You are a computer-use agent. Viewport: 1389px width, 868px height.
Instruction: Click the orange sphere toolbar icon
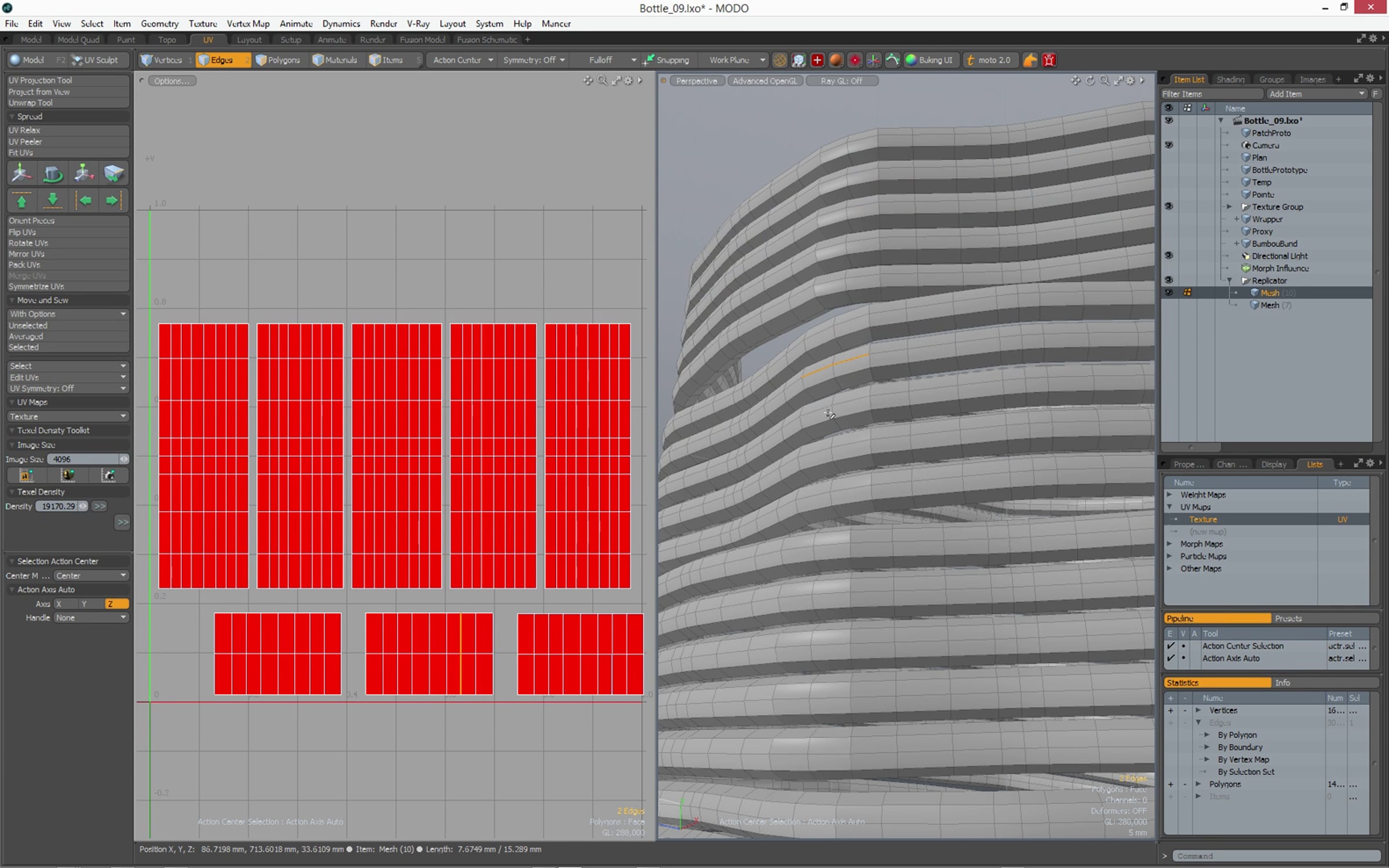click(836, 60)
